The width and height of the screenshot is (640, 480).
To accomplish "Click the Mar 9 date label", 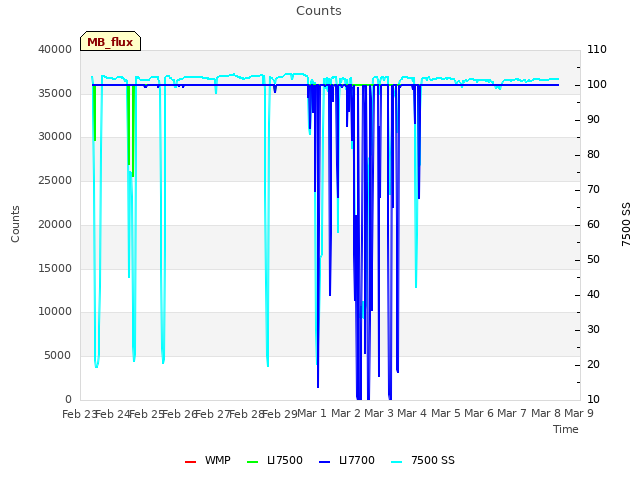I will tap(579, 413).
